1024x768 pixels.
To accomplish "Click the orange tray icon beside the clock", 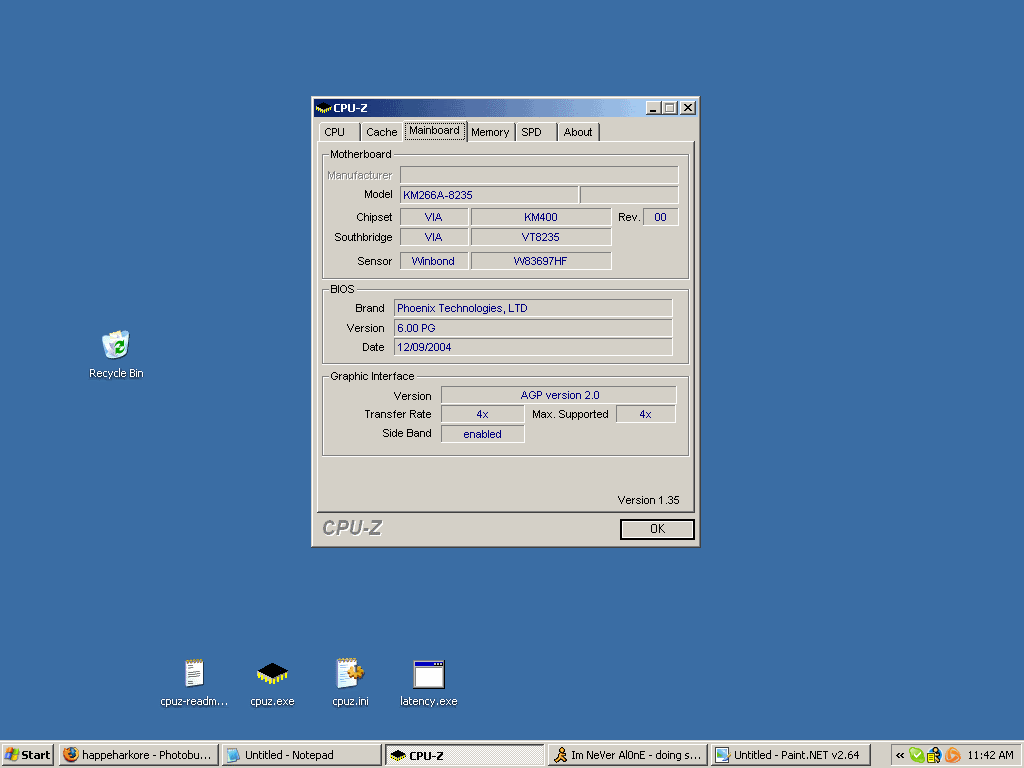I will click(x=953, y=755).
